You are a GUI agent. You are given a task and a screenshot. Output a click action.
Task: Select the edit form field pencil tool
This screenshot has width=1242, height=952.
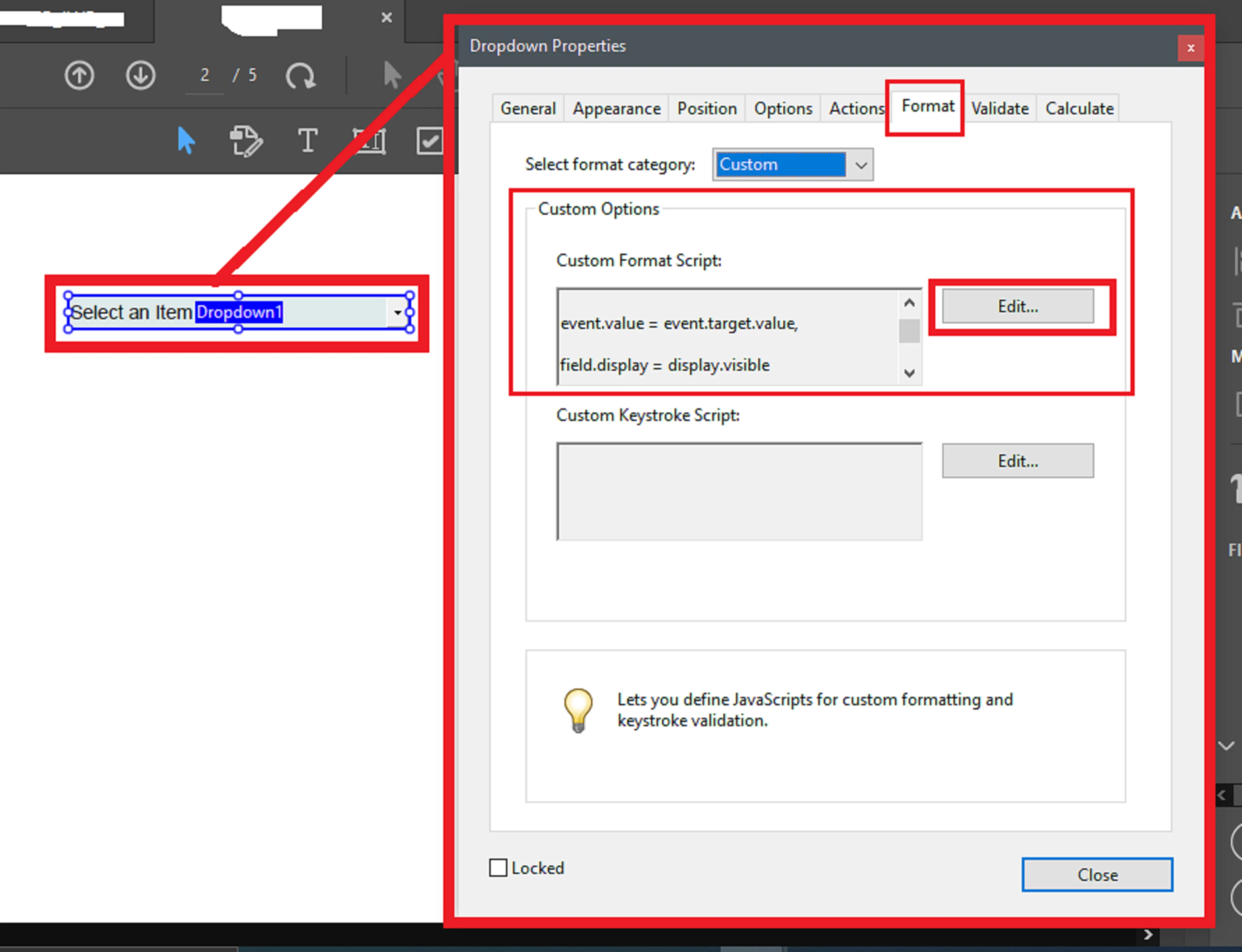click(246, 141)
